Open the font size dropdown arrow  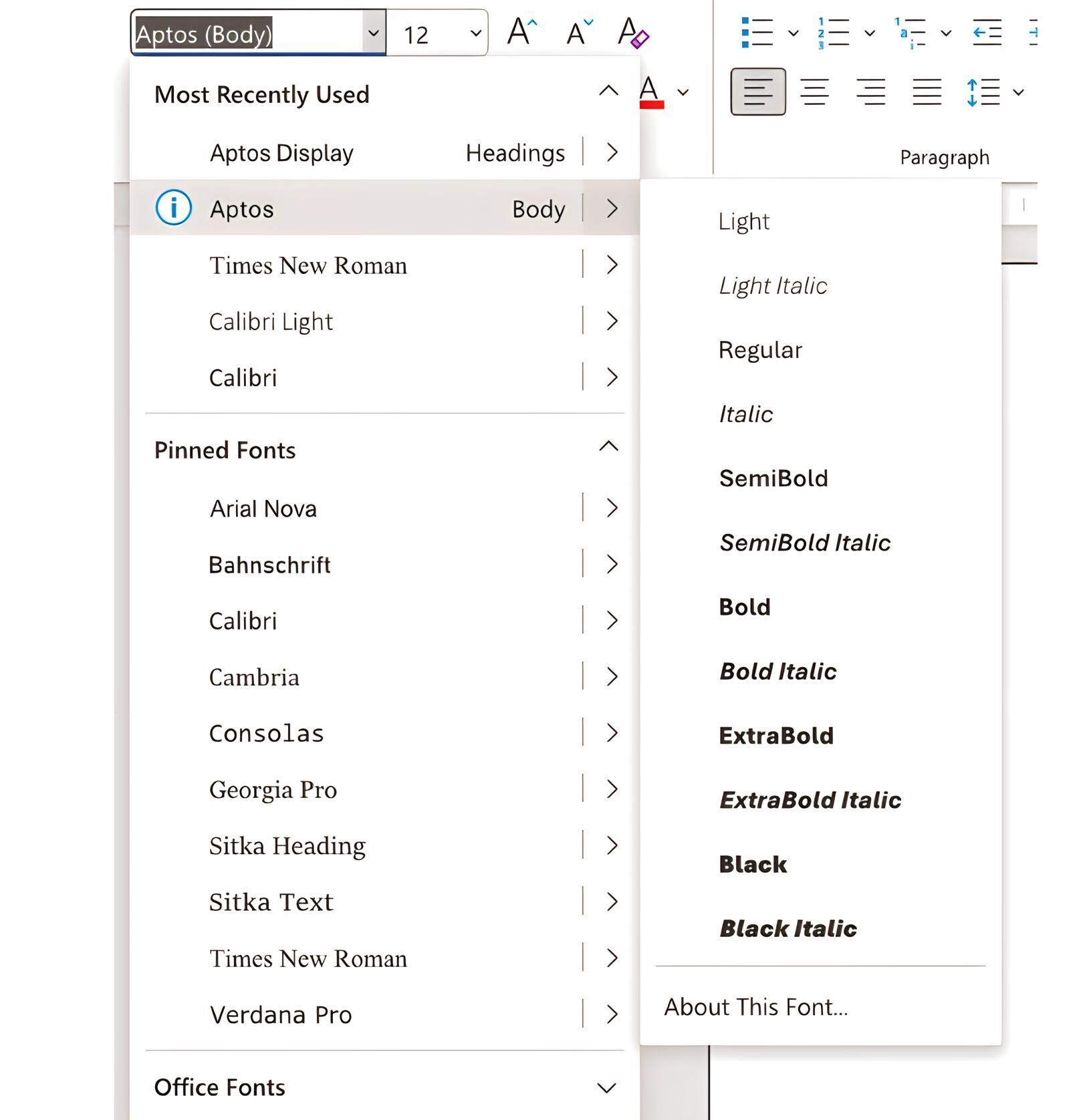(475, 33)
